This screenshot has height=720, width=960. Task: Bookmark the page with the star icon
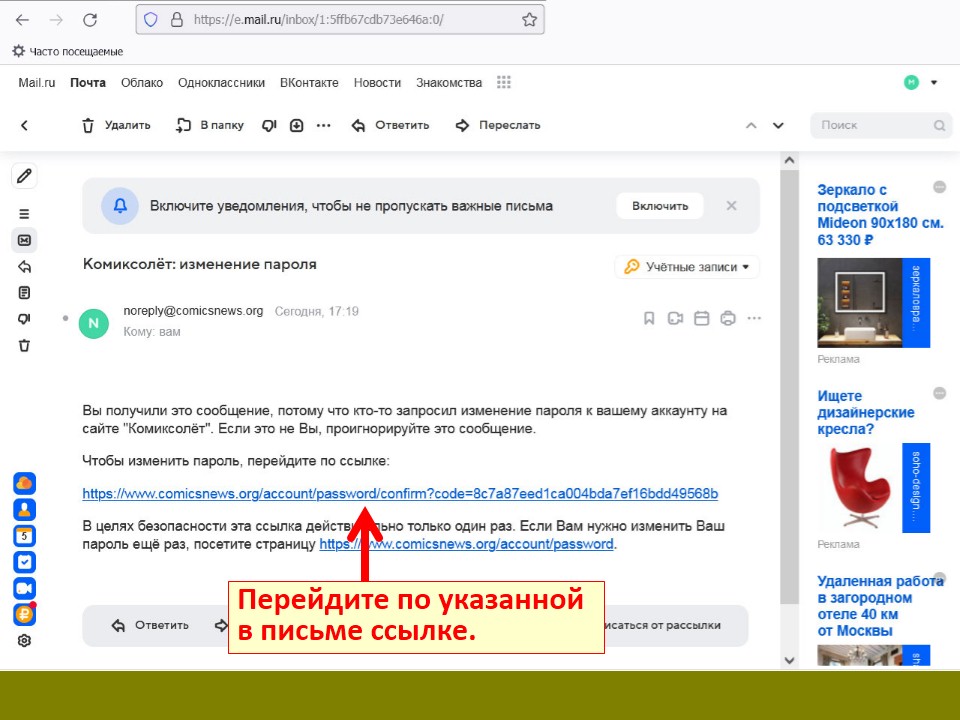[530, 20]
